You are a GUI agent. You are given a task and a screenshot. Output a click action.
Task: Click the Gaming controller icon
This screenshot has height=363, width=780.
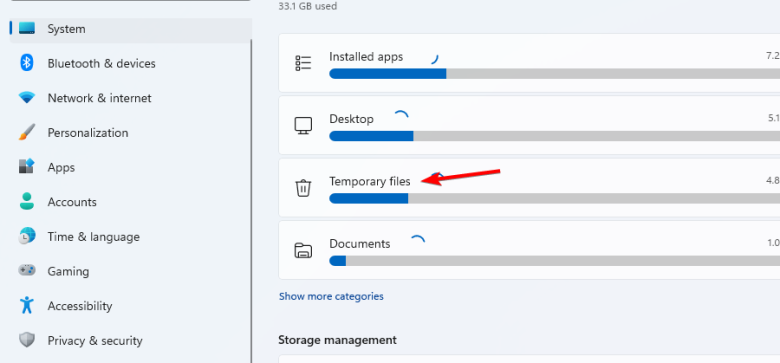pos(27,271)
